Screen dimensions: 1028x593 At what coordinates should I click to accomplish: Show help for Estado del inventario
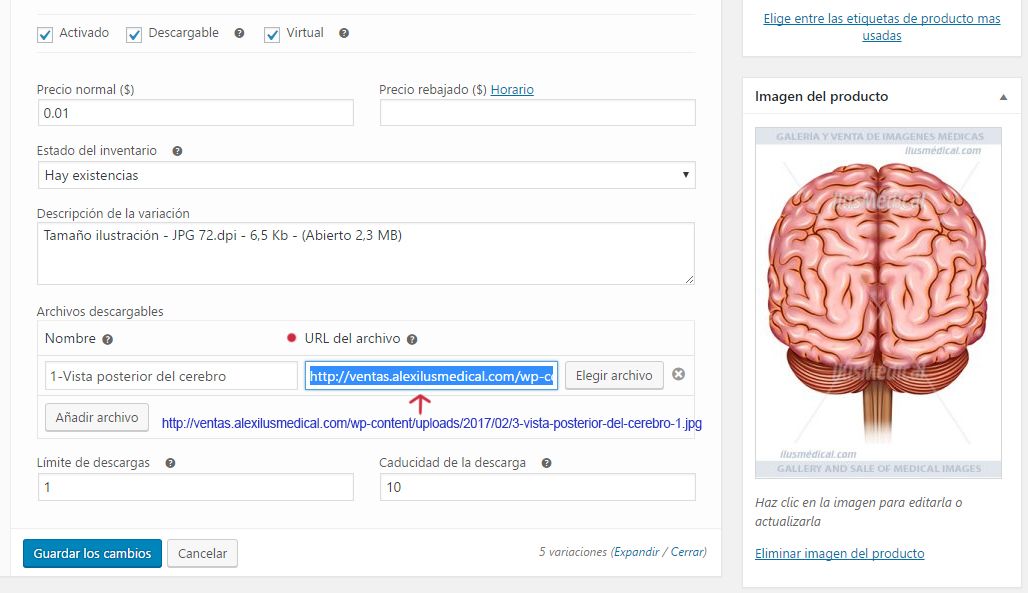pyautogui.click(x=177, y=151)
